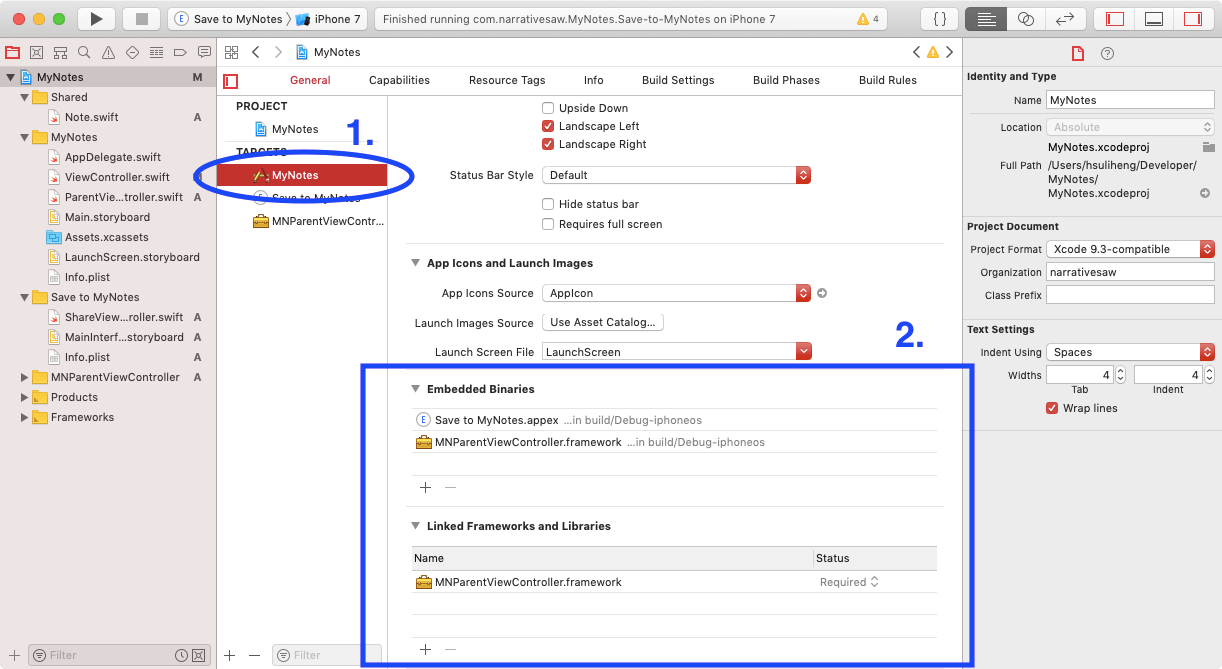The height and width of the screenshot is (669, 1222).
Task: Click the Use Asset Catalog button
Action: click(603, 322)
